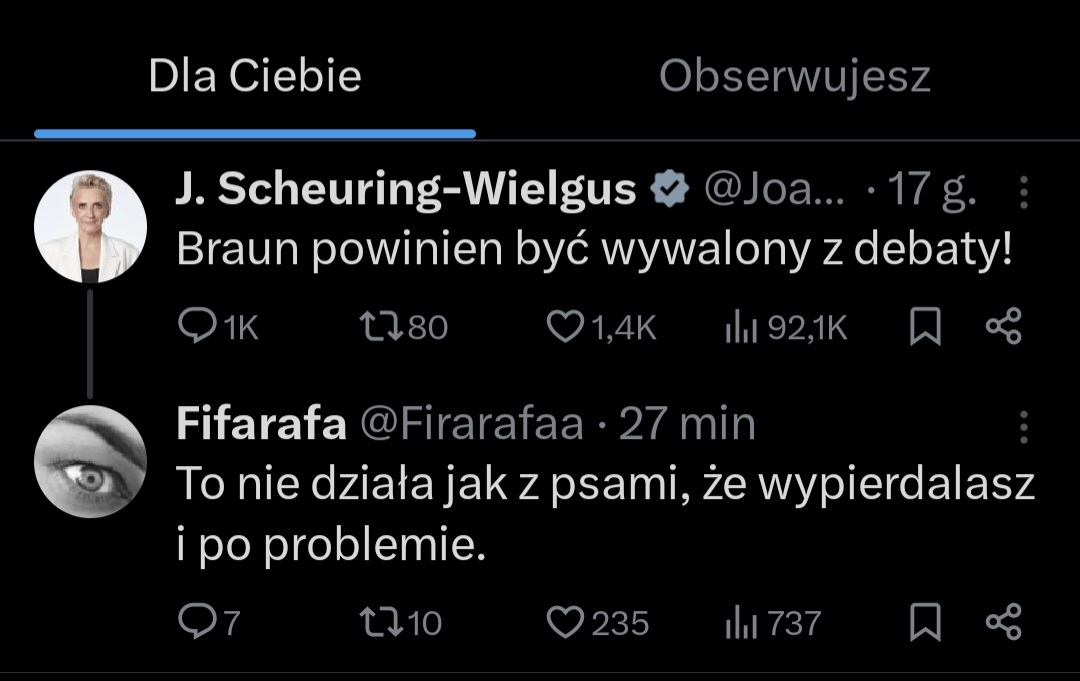Open Fifarafa's eye avatar
This screenshot has height=681, width=1080.
click(x=90, y=461)
